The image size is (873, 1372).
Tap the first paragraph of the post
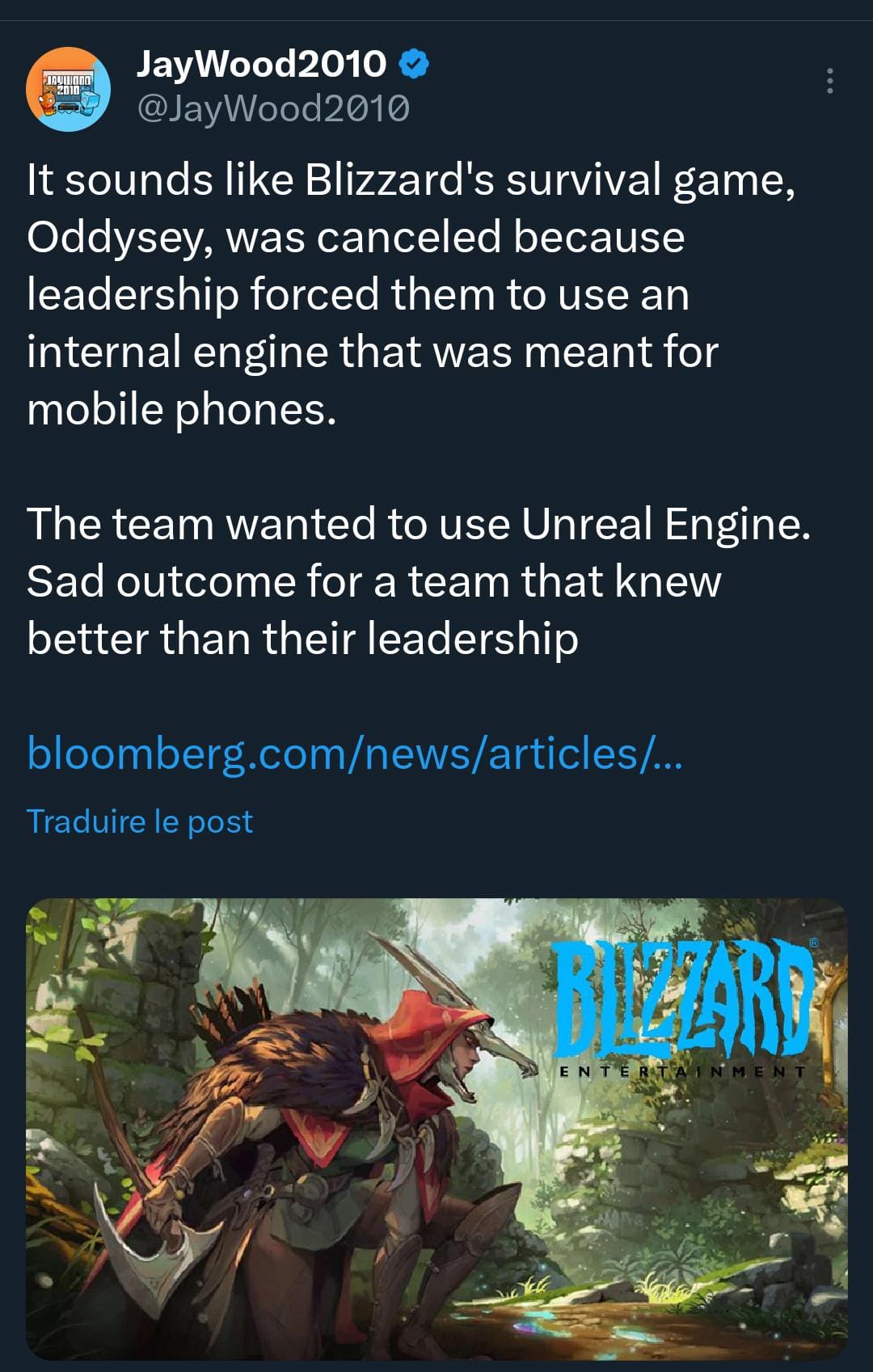[412, 294]
